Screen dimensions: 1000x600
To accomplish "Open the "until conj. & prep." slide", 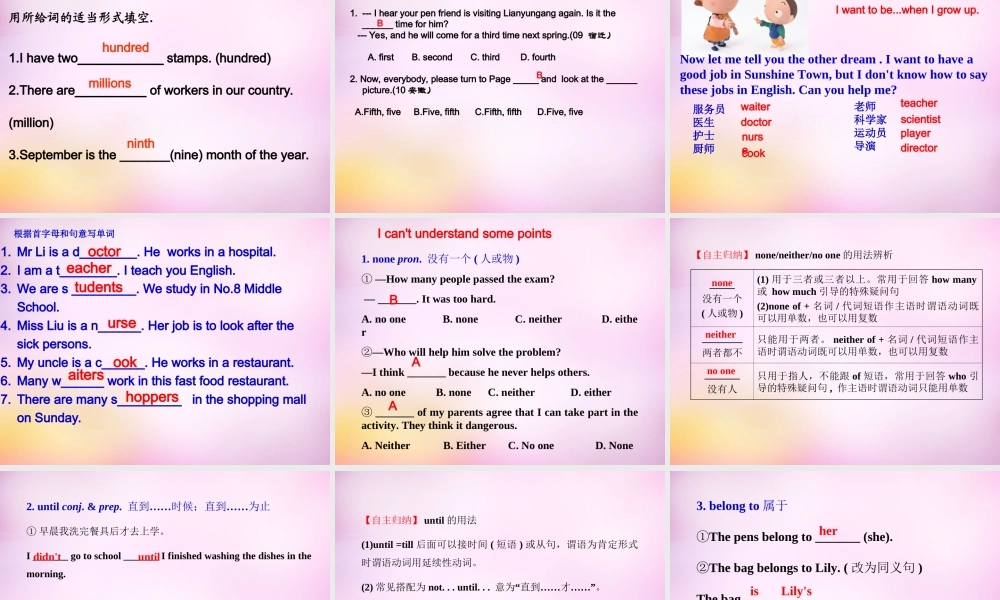I will pyautogui.click(x=165, y=535).
